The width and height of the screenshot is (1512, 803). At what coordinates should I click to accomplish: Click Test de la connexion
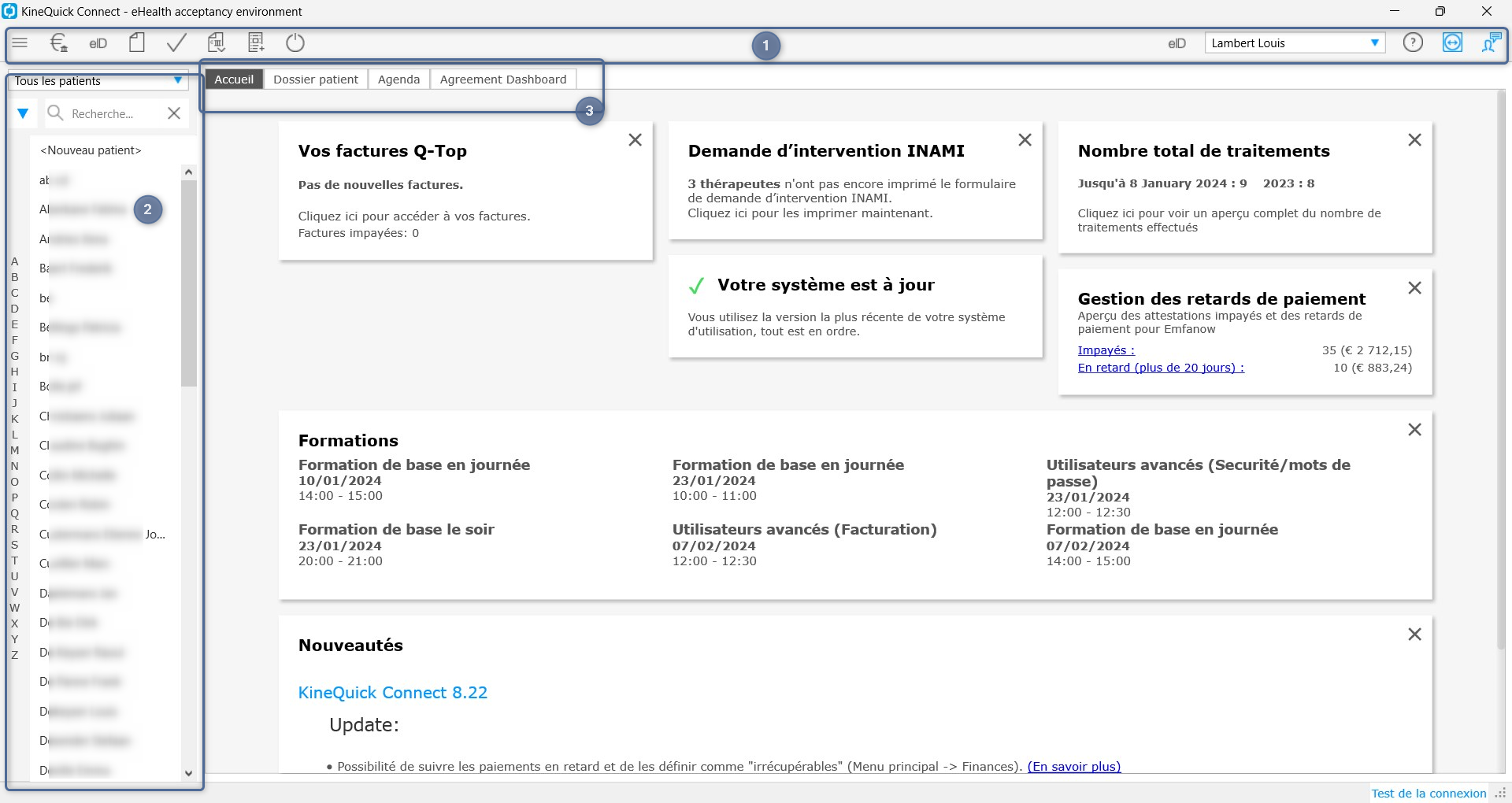(1429, 794)
